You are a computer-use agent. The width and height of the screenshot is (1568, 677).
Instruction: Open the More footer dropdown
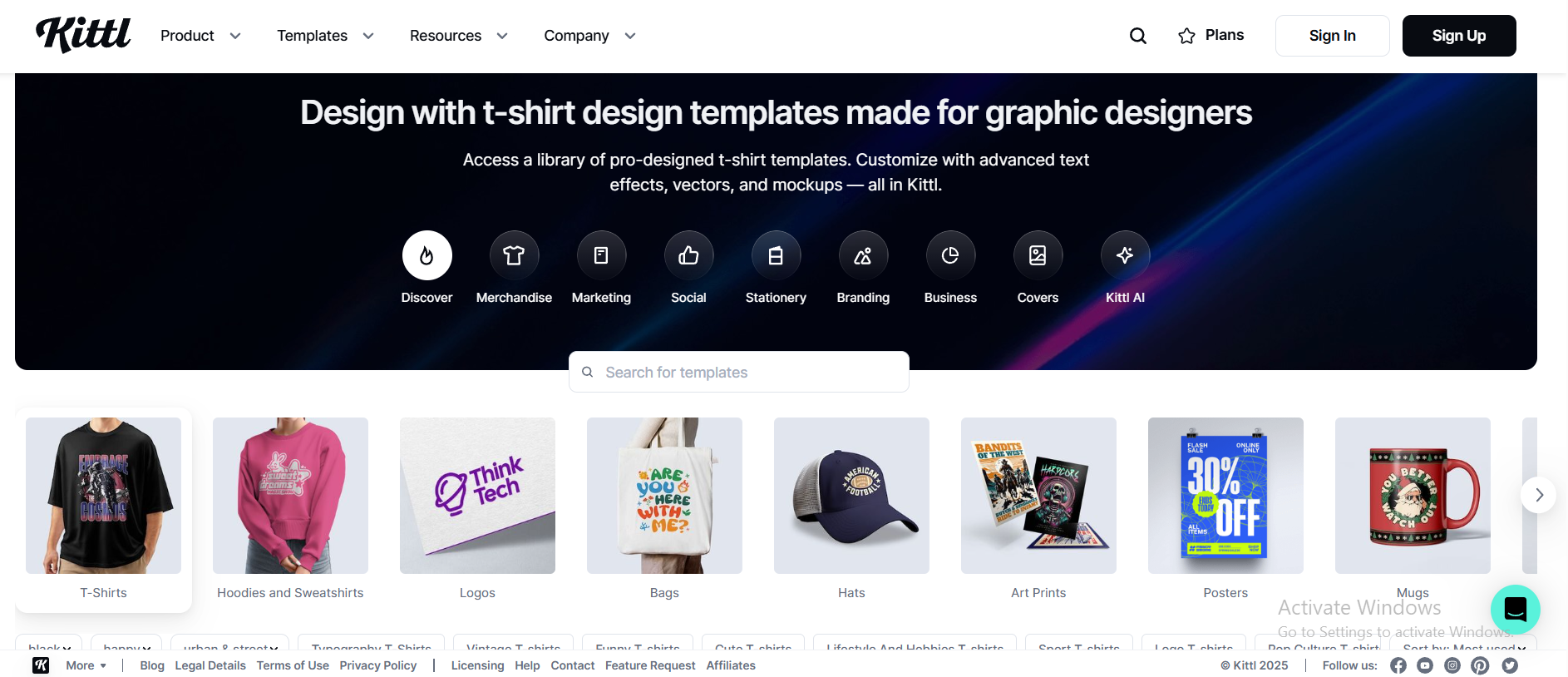[86, 665]
